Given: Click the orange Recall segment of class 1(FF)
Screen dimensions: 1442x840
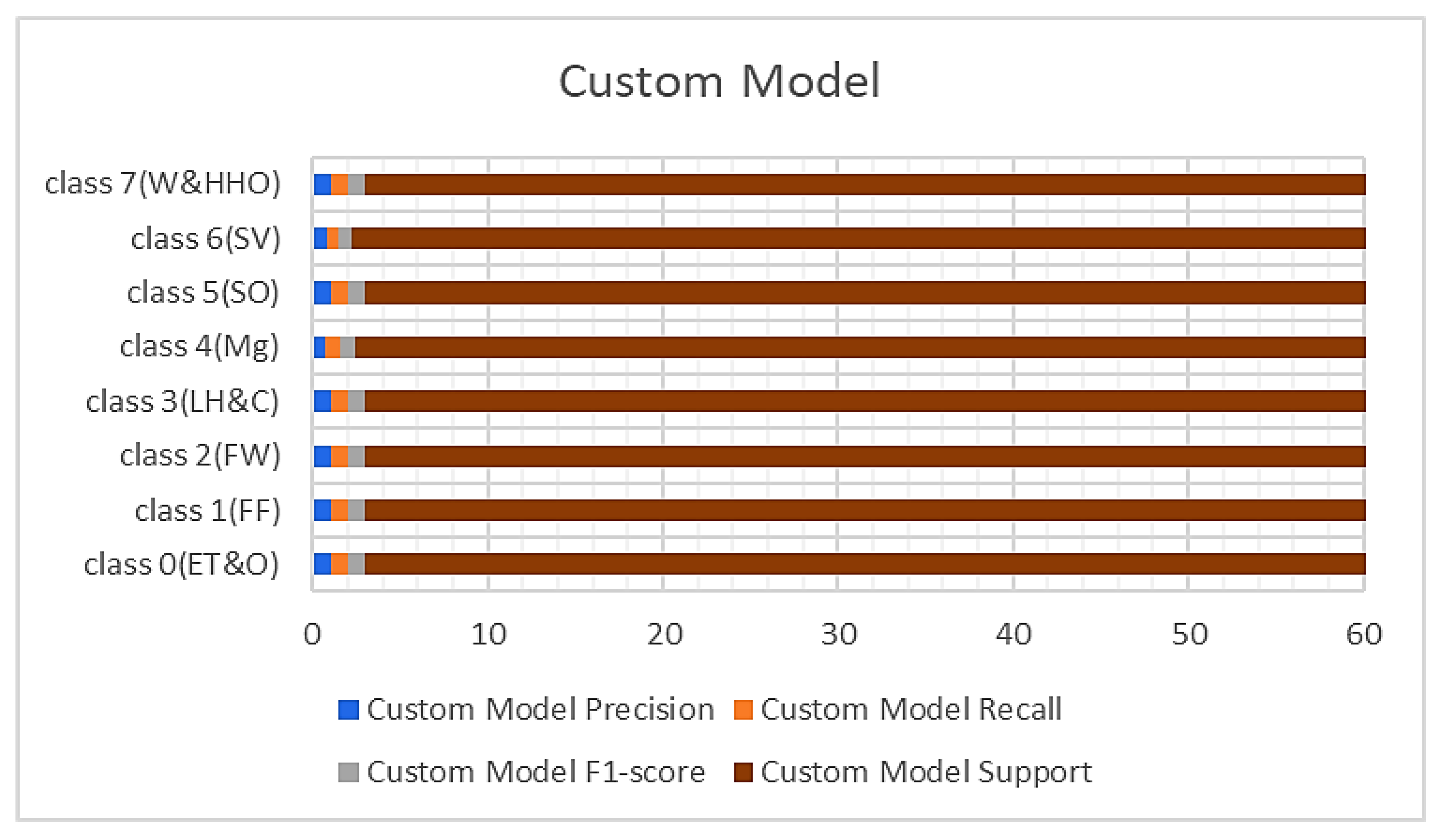Looking at the screenshot, I should point(339,510).
